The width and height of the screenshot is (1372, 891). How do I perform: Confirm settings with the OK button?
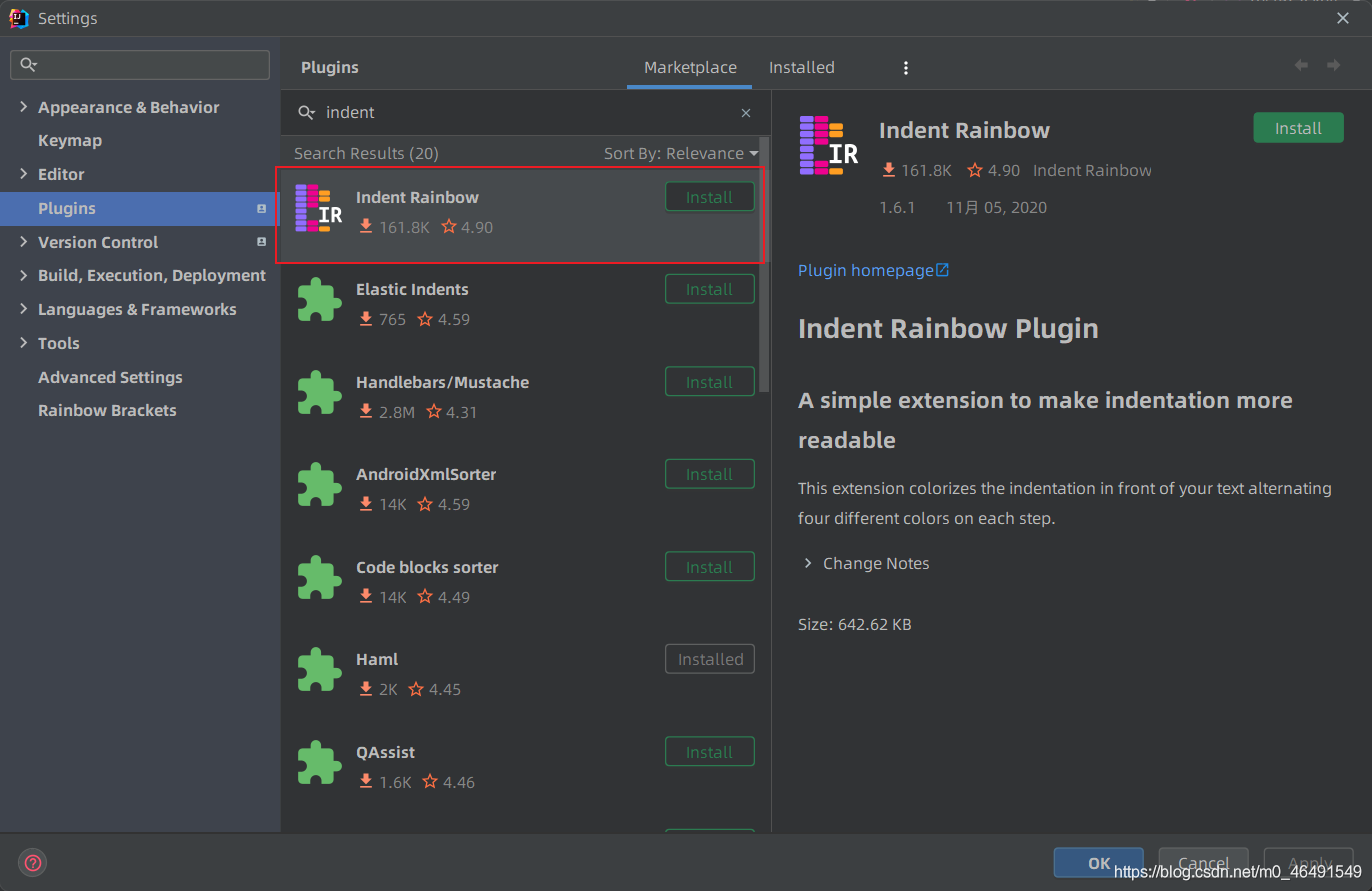(x=1099, y=863)
